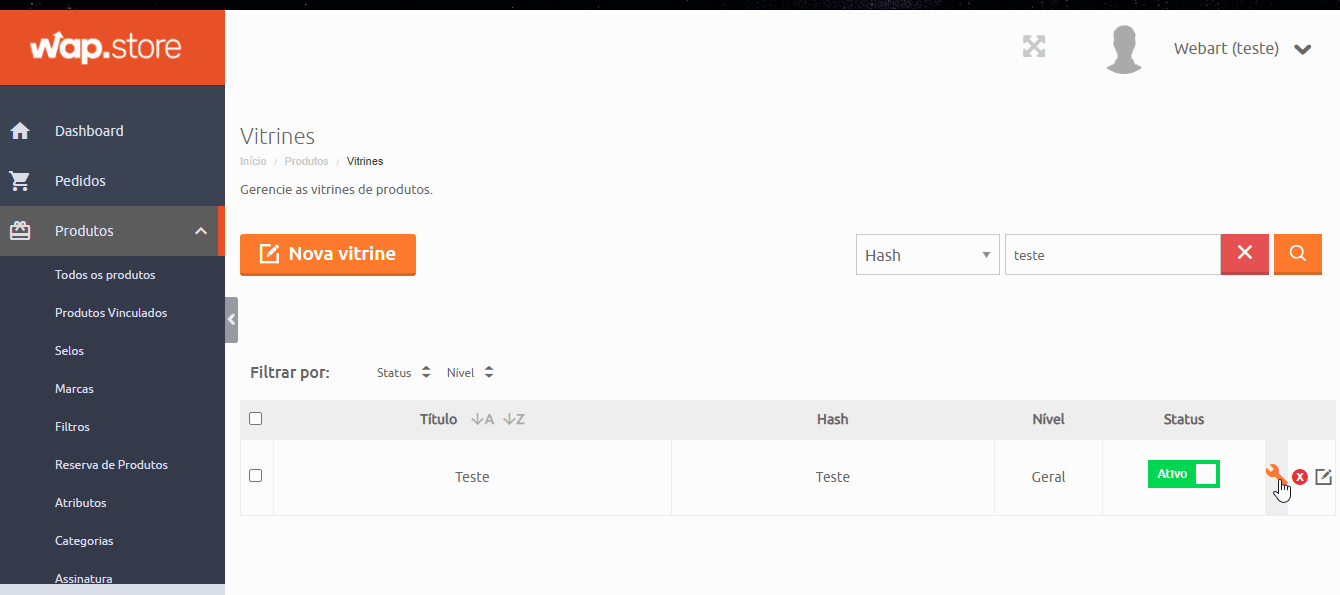Click the Nova vitrine button
The height and width of the screenshot is (595, 1340).
pyautogui.click(x=328, y=254)
